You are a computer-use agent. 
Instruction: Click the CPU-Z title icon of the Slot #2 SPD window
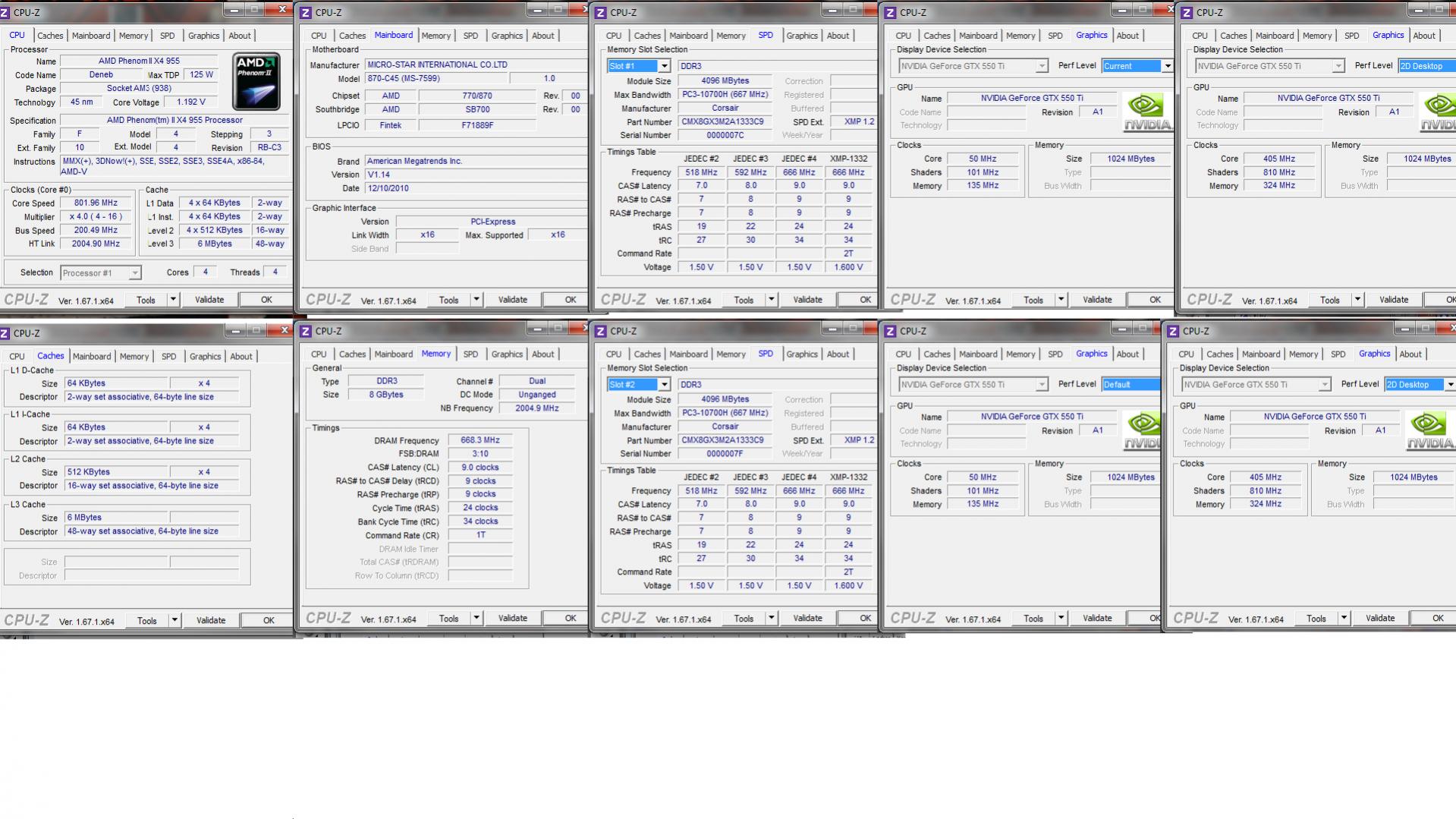click(x=601, y=331)
